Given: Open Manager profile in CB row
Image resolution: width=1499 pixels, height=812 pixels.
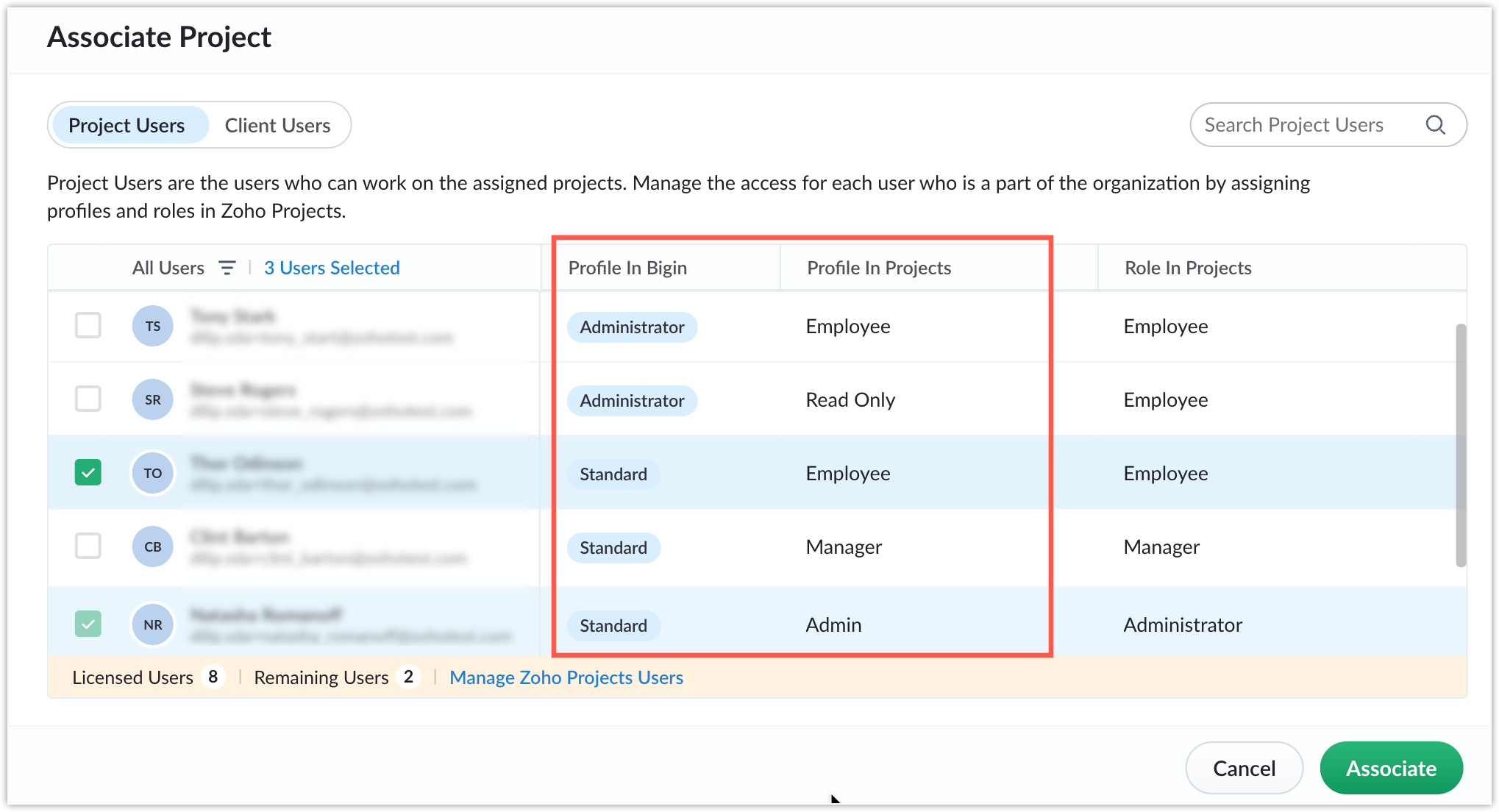Looking at the screenshot, I should pos(844,546).
